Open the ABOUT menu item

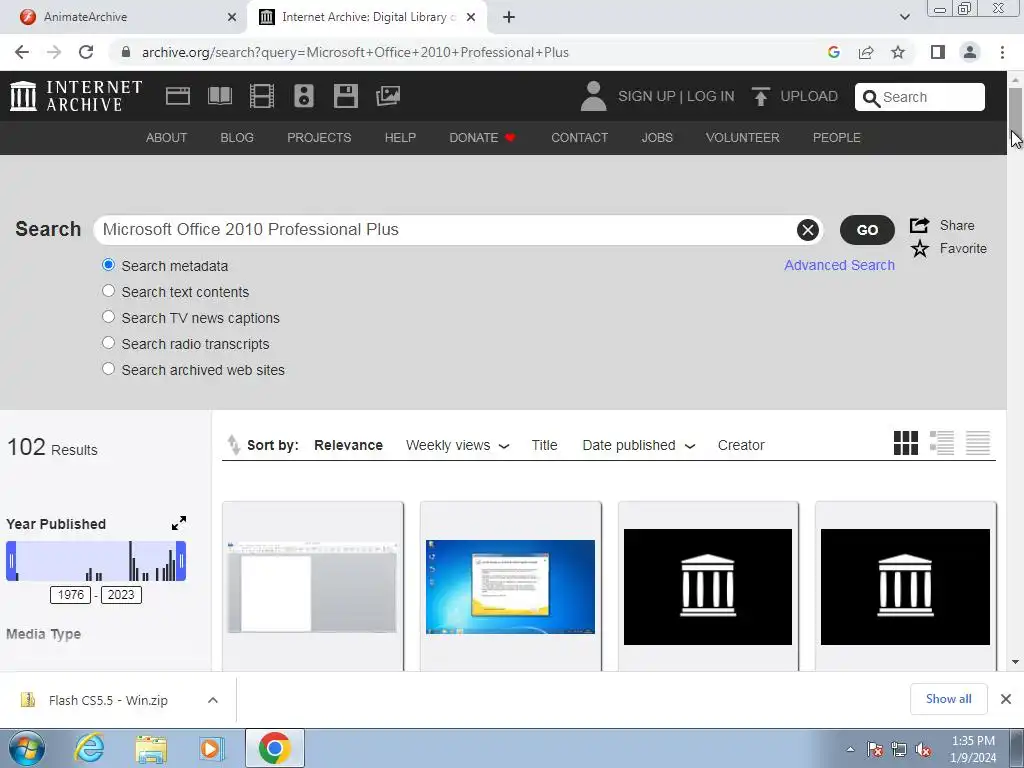pyautogui.click(x=167, y=138)
